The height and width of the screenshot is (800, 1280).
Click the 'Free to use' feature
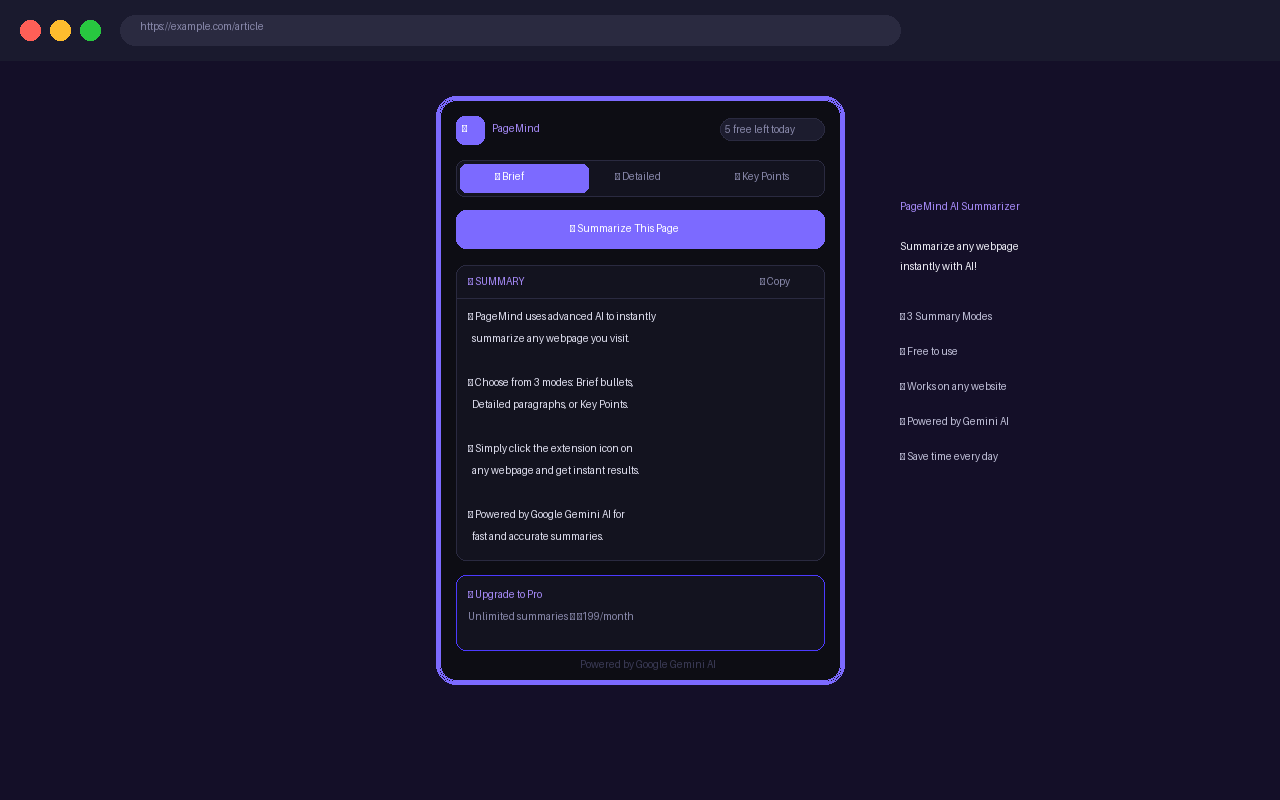[929, 352]
